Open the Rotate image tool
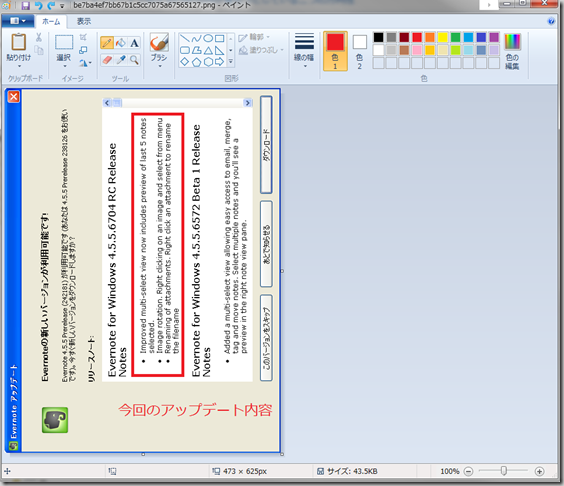564x486 pixels. click(85, 63)
